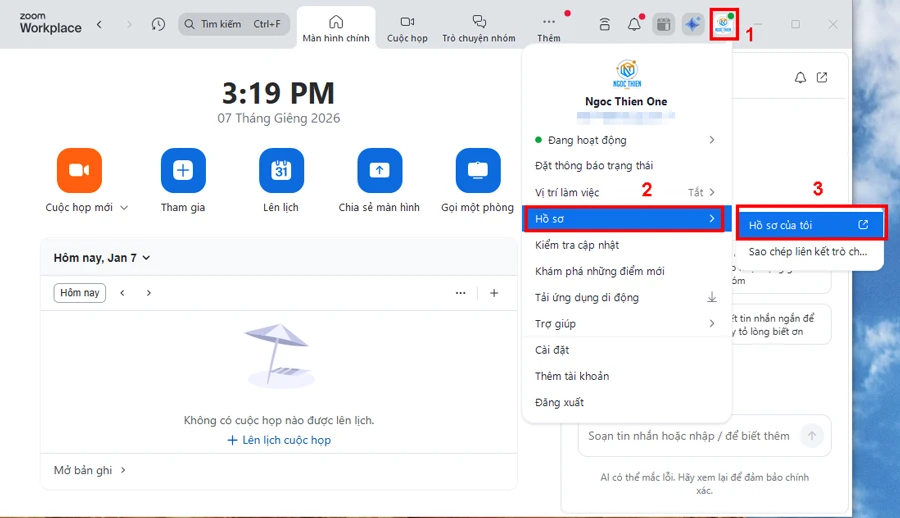This screenshot has width=900, height=518.
Task: Click the Hôm nay button
Action: pyautogui.click(x=80, y=293)
